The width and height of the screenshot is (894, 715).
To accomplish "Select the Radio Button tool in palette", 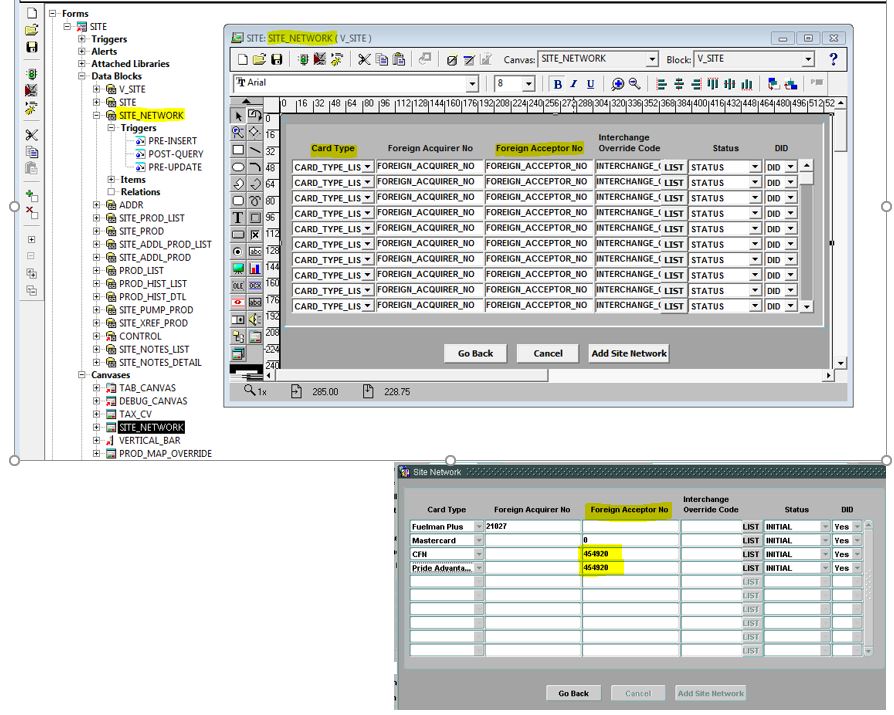I will coord(239,251).
